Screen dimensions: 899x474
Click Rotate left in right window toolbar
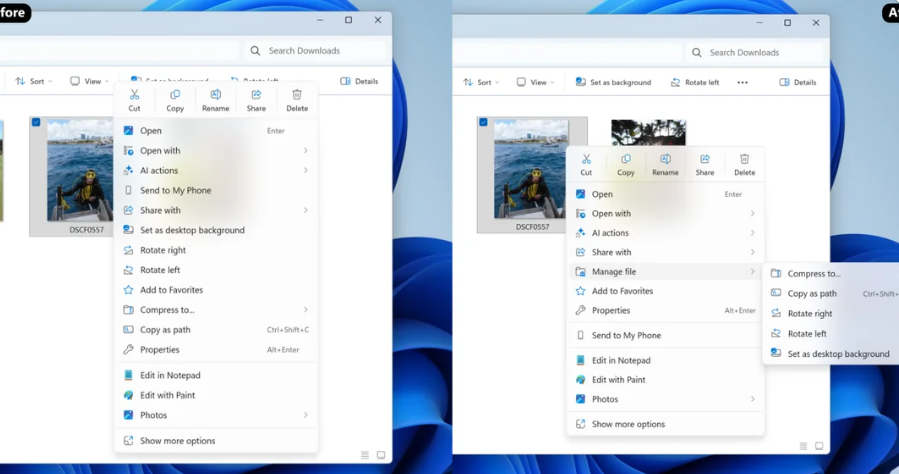tap(695, 83)
